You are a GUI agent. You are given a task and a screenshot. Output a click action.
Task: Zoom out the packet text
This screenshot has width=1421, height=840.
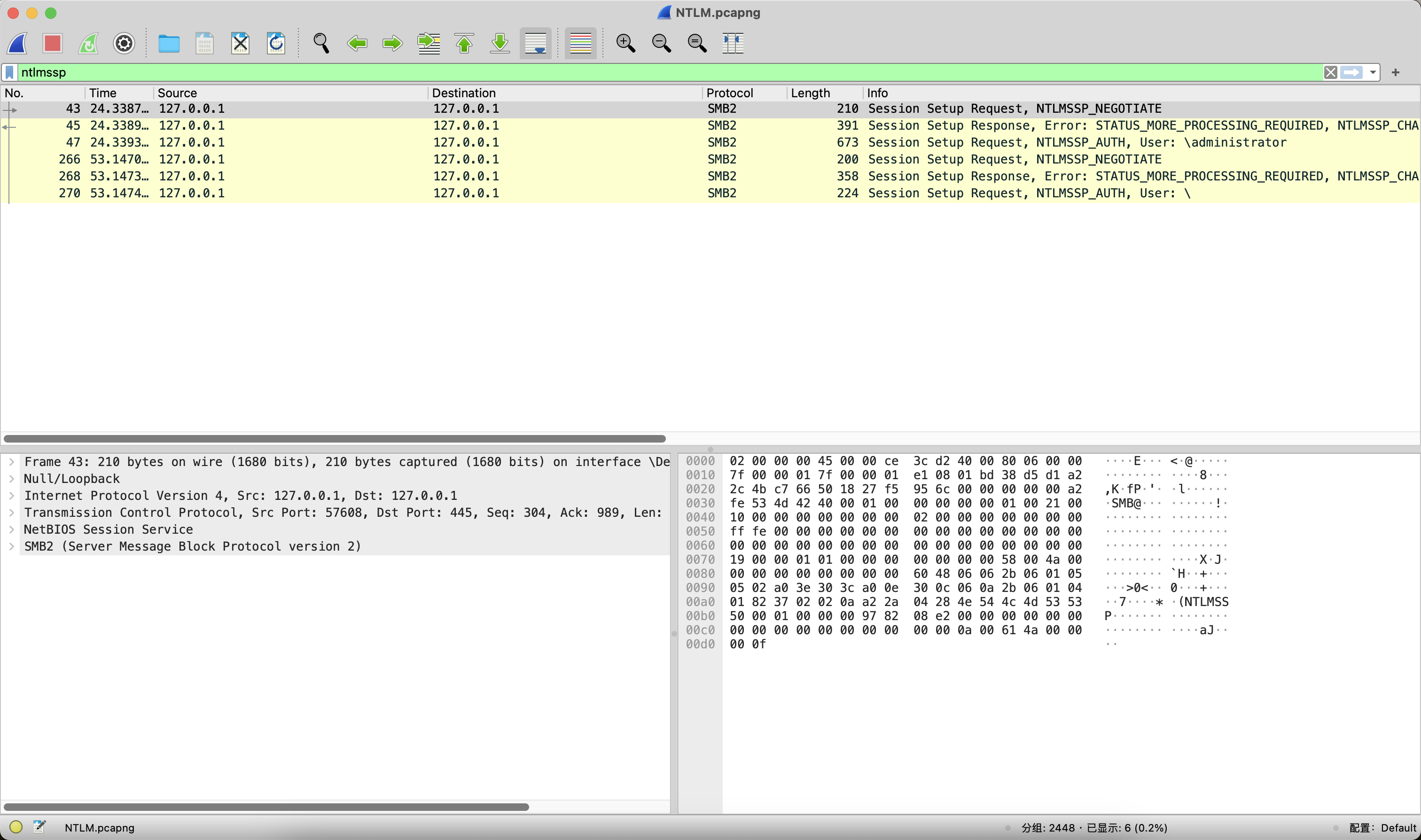point(661,44)
